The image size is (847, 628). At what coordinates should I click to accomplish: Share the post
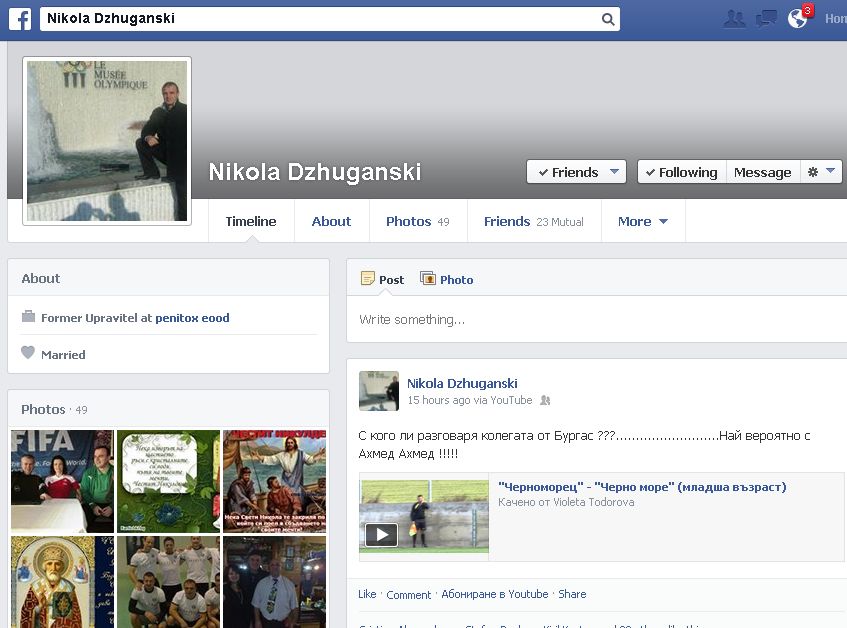tap(572, 594)
